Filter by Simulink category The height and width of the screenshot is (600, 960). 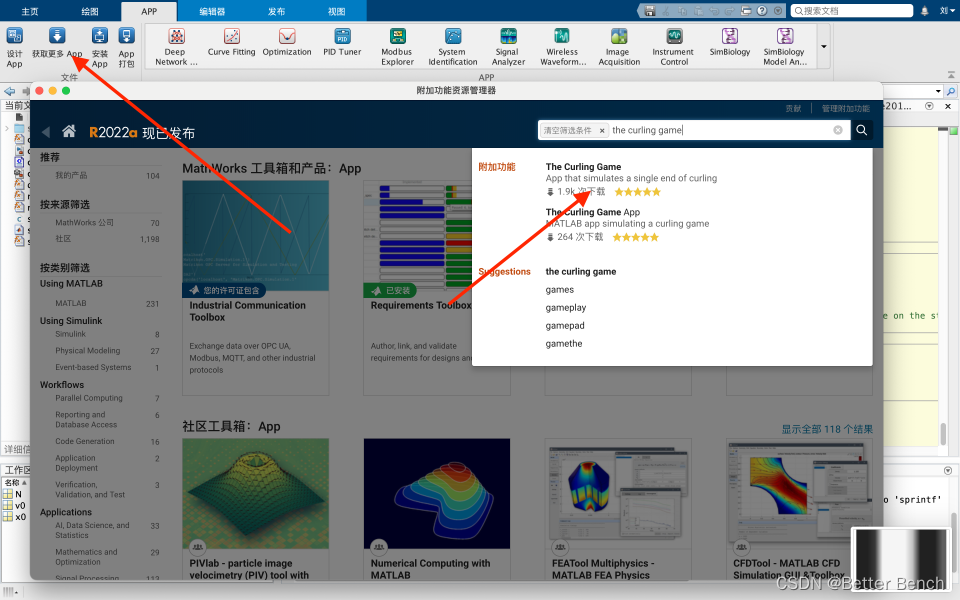pyautogui.click(x=70, y=334)
